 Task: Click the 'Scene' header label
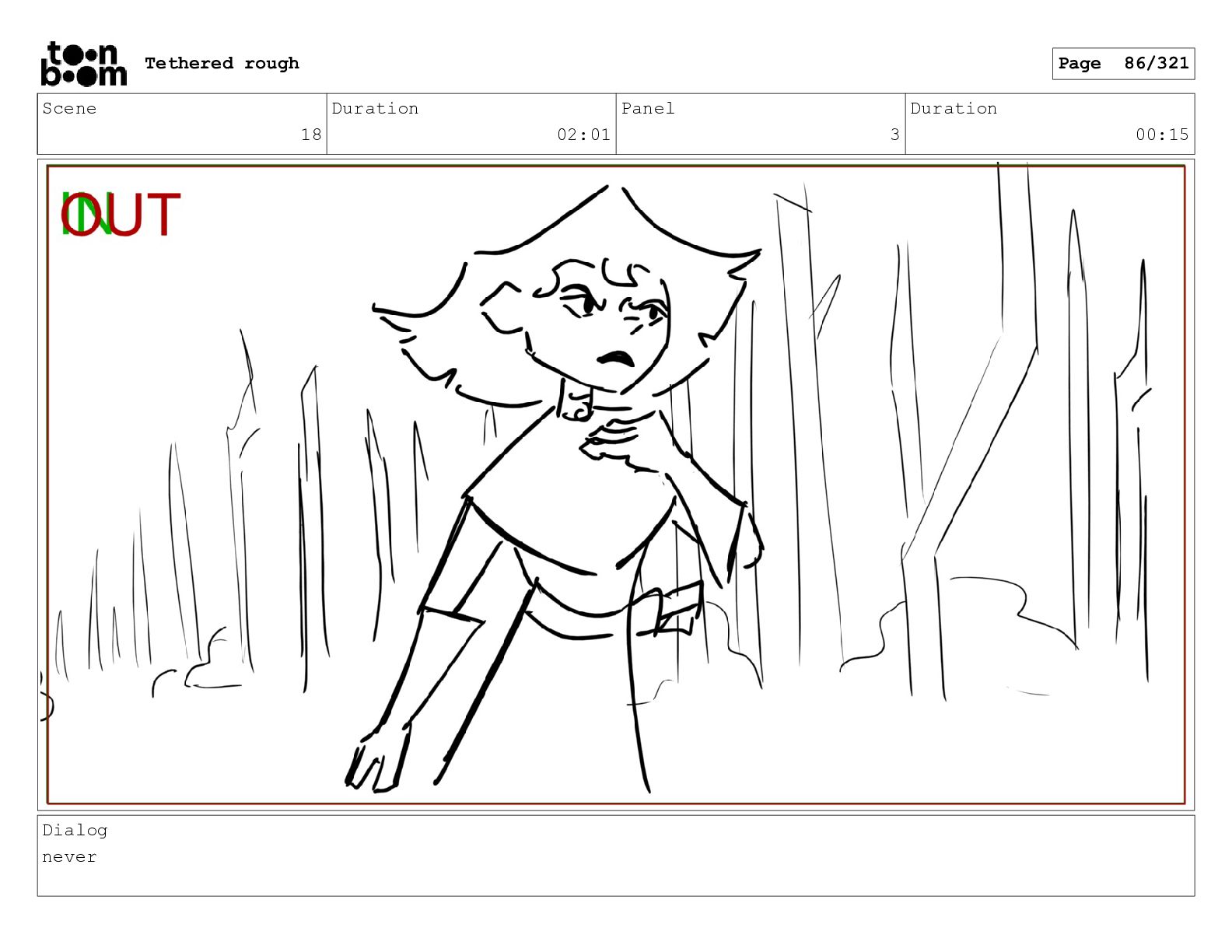coord(69,108)
